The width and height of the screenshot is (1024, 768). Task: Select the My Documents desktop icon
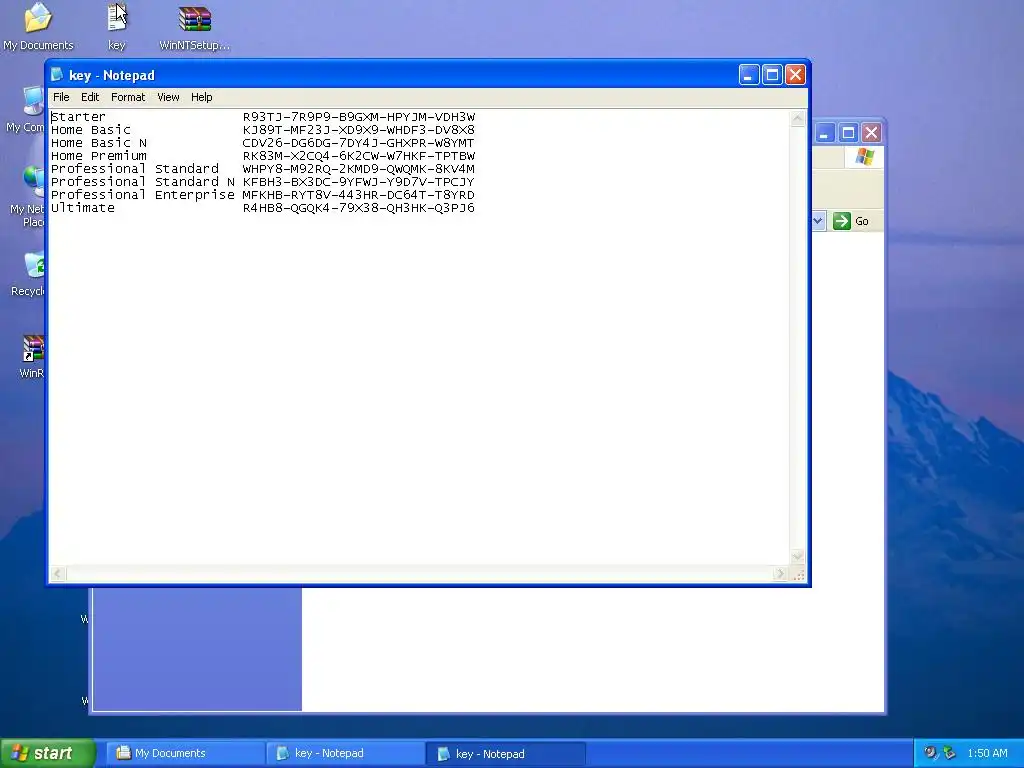coord(38,26)
